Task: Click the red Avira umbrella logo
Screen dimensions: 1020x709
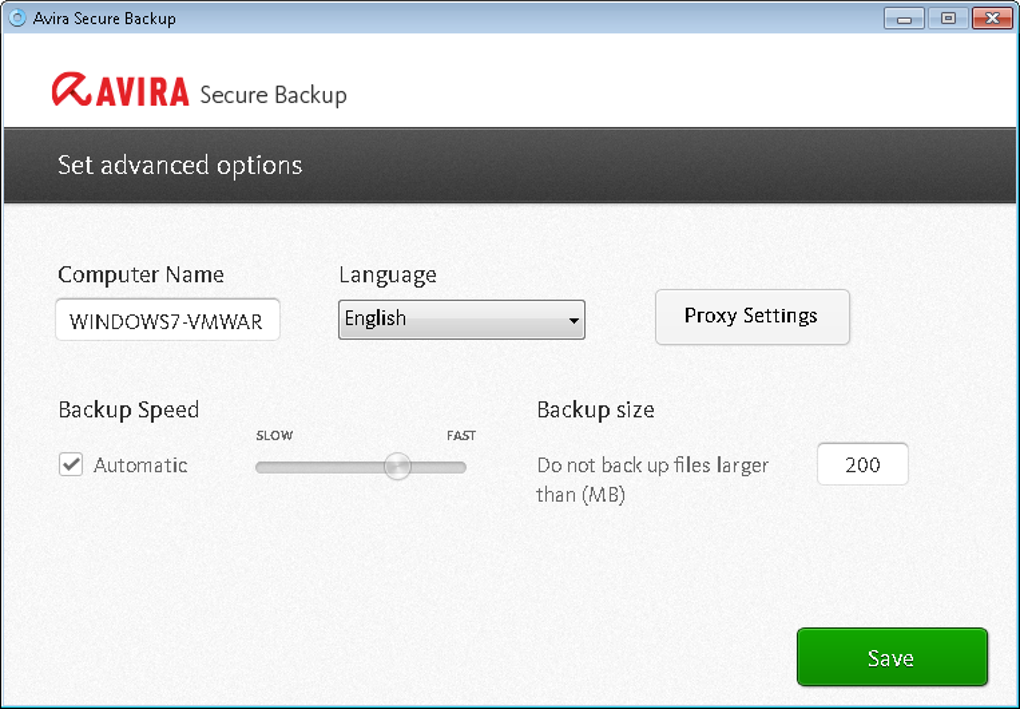Action: pyautogui.click(x=72, y=90)
